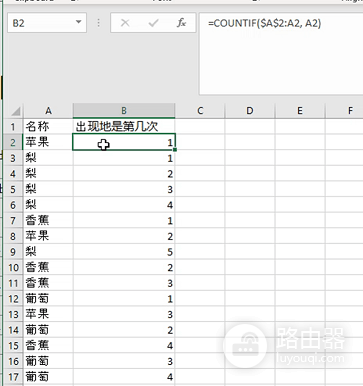Click the Name Box showing B2
363x386 pixels.
coord(47,23)
